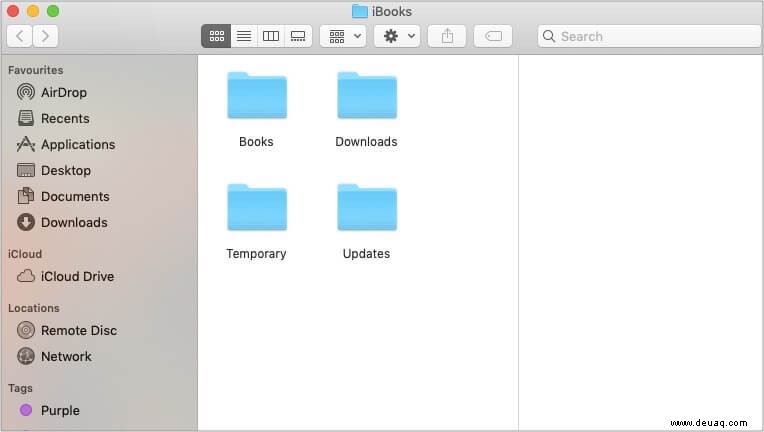This screenshot has width=764, height=432.
Task: Switch to icon view
Action: pos(216,36)
